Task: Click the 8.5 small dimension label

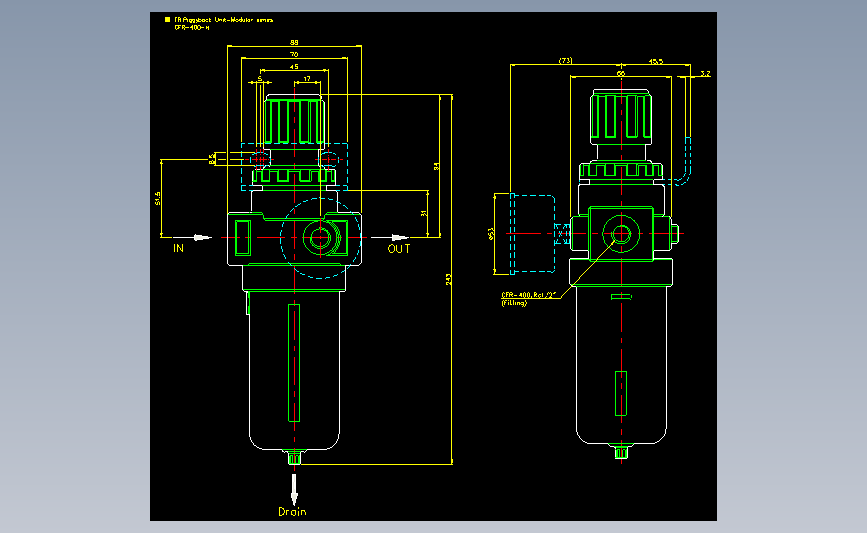Action: point(212,159)
